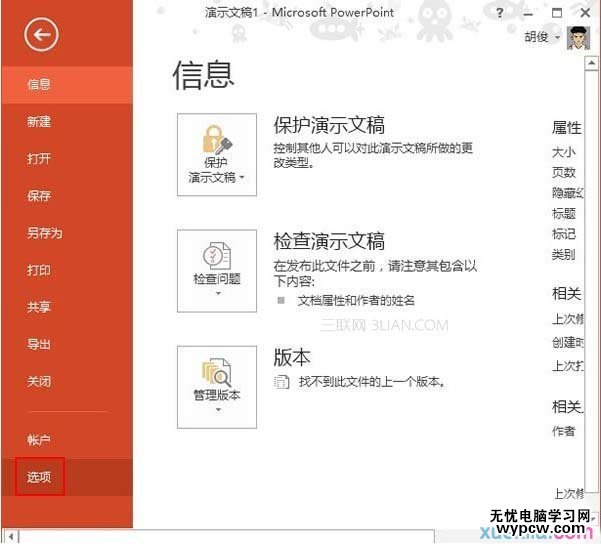Click the 保护演示文稿 section heading
The image size is (601, 544).
pos(329,125)
